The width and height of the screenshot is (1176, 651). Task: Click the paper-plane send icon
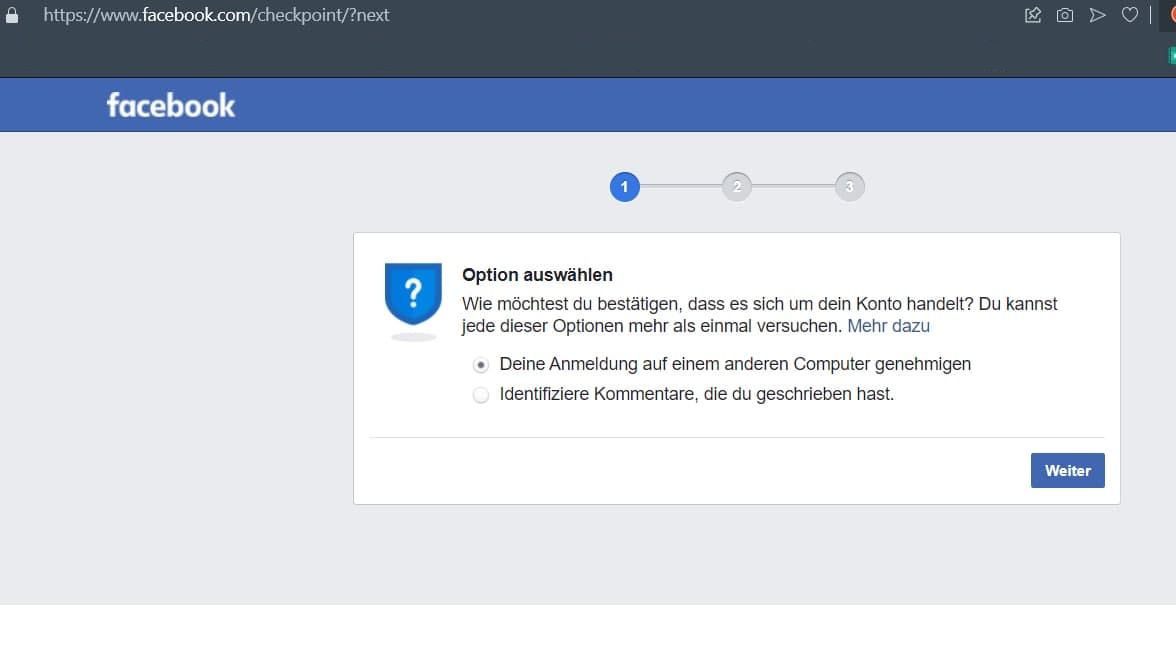point(1097,15)
